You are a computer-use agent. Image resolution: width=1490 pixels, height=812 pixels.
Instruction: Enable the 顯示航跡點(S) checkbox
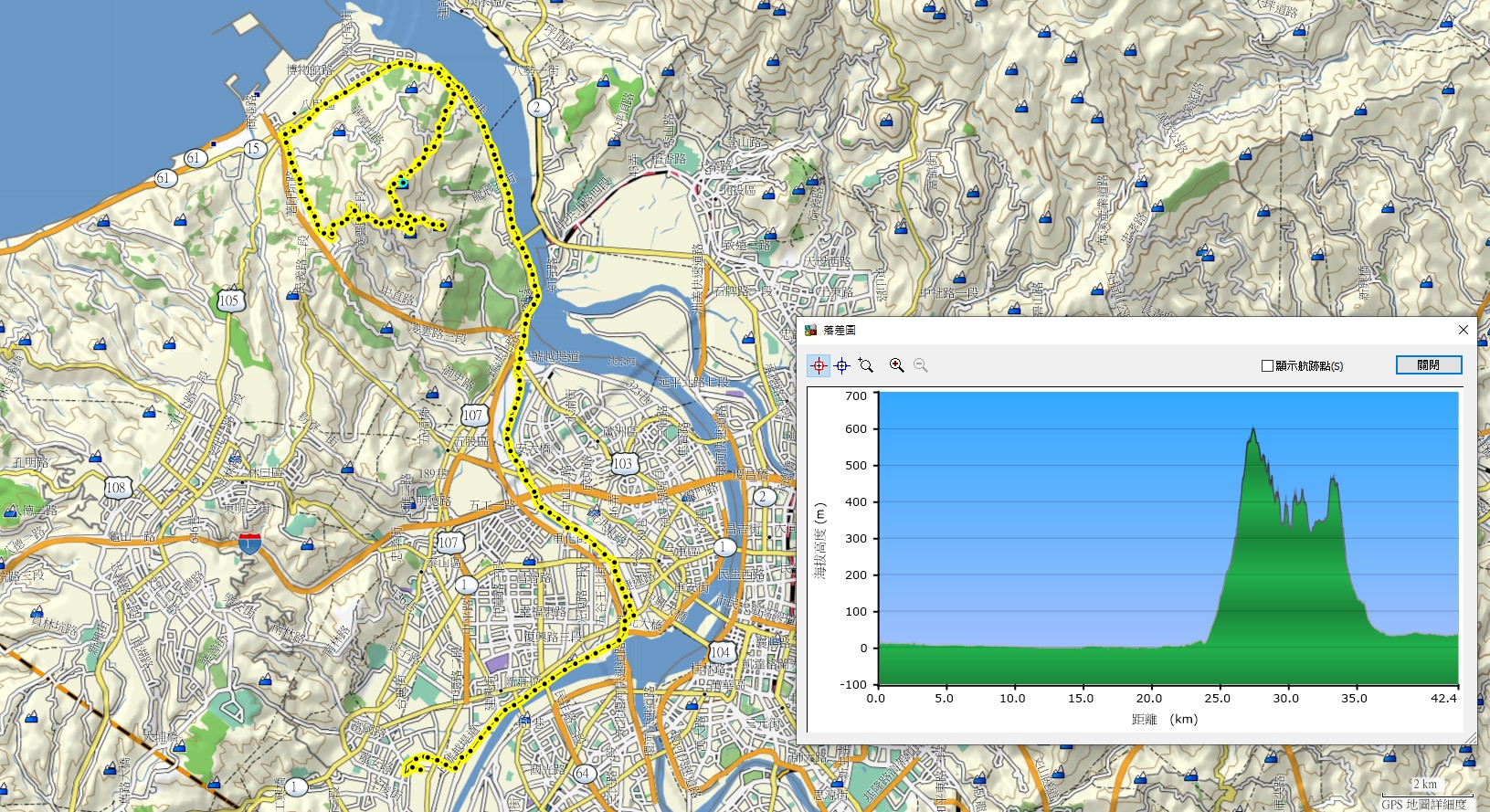tap(1267, 365)
